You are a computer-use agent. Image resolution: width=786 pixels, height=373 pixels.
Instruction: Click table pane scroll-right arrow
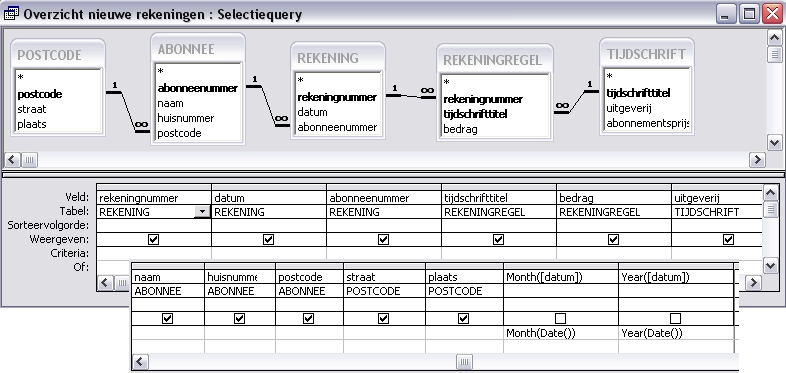click(757, 160)
